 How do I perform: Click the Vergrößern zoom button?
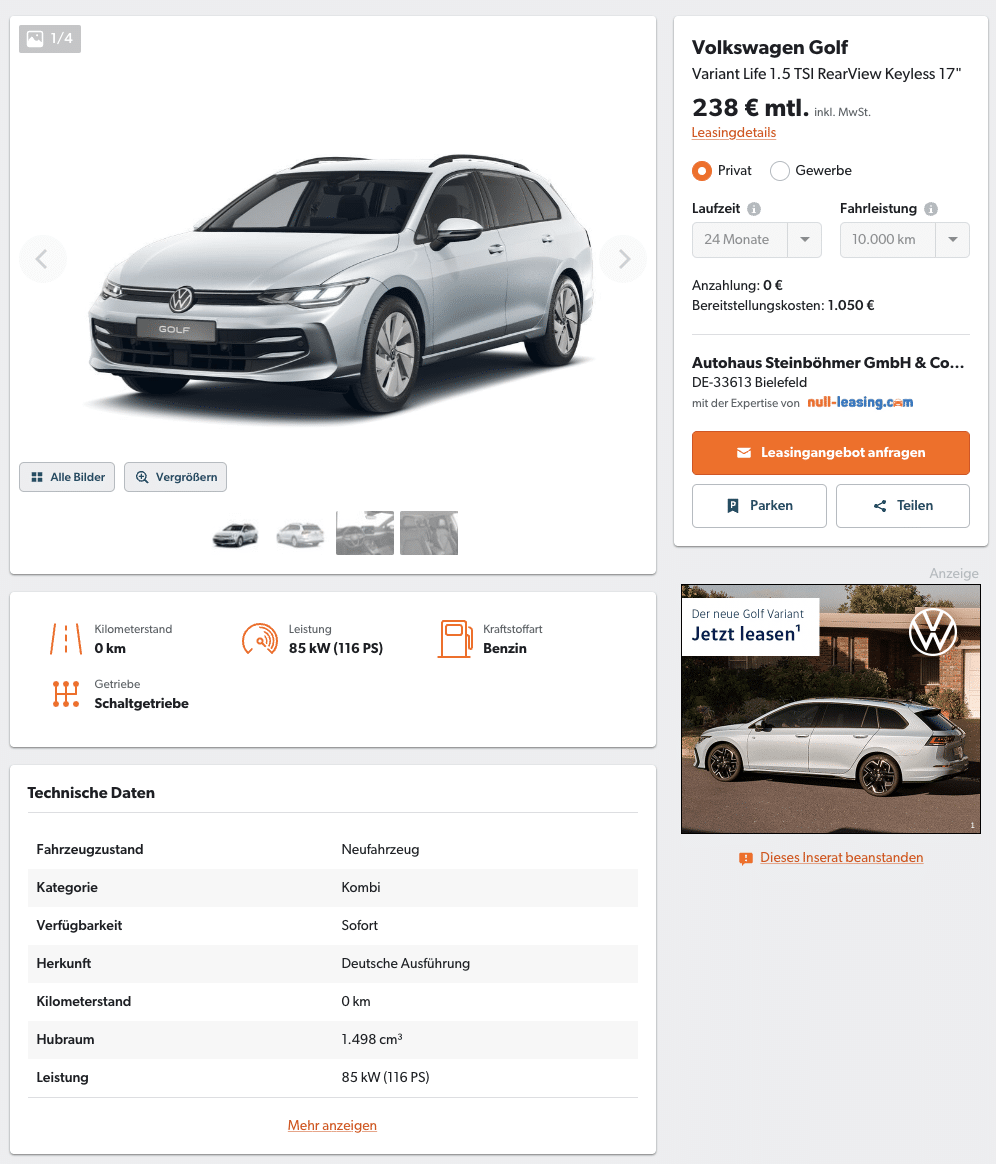pyautogui.click(x=175, y=477)
